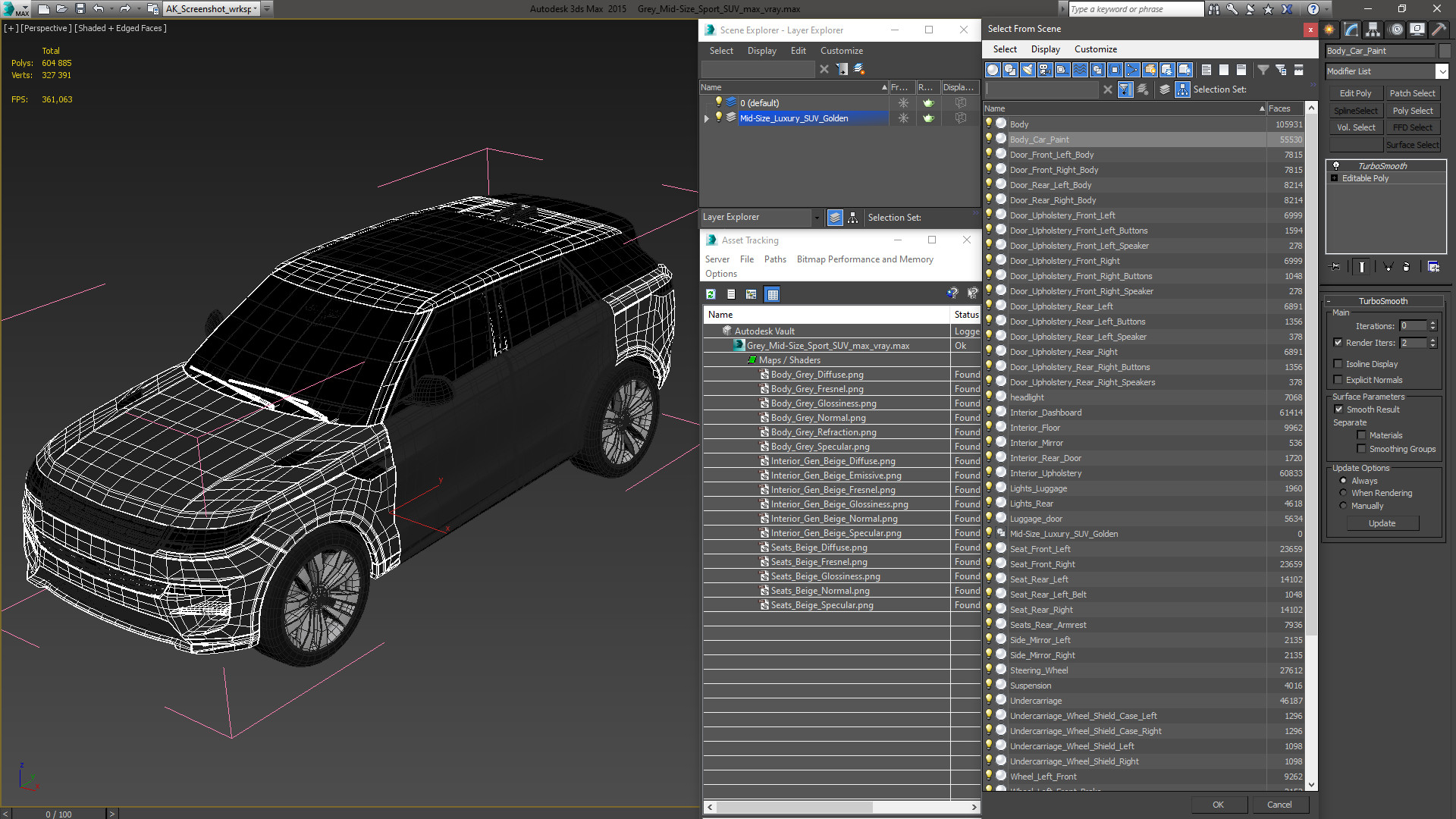Sort Select From Scene list by Name column
The height and width of the screenshot is (819, 1456).
pos(1125,108)
